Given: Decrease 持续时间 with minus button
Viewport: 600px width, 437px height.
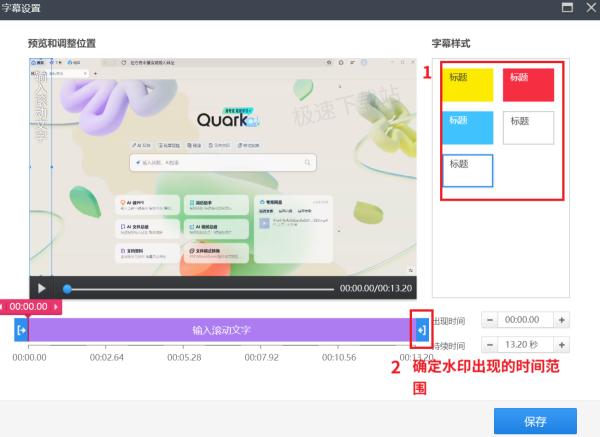Looking at the screenshot, I should pyautogui.click(x=489, y=346).
